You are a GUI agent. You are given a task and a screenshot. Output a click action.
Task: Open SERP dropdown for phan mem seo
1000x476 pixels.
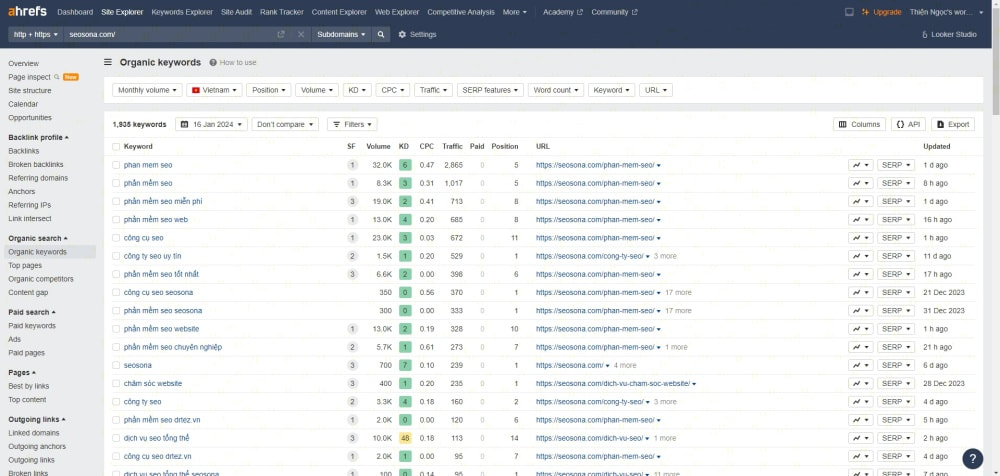point(895,165)
